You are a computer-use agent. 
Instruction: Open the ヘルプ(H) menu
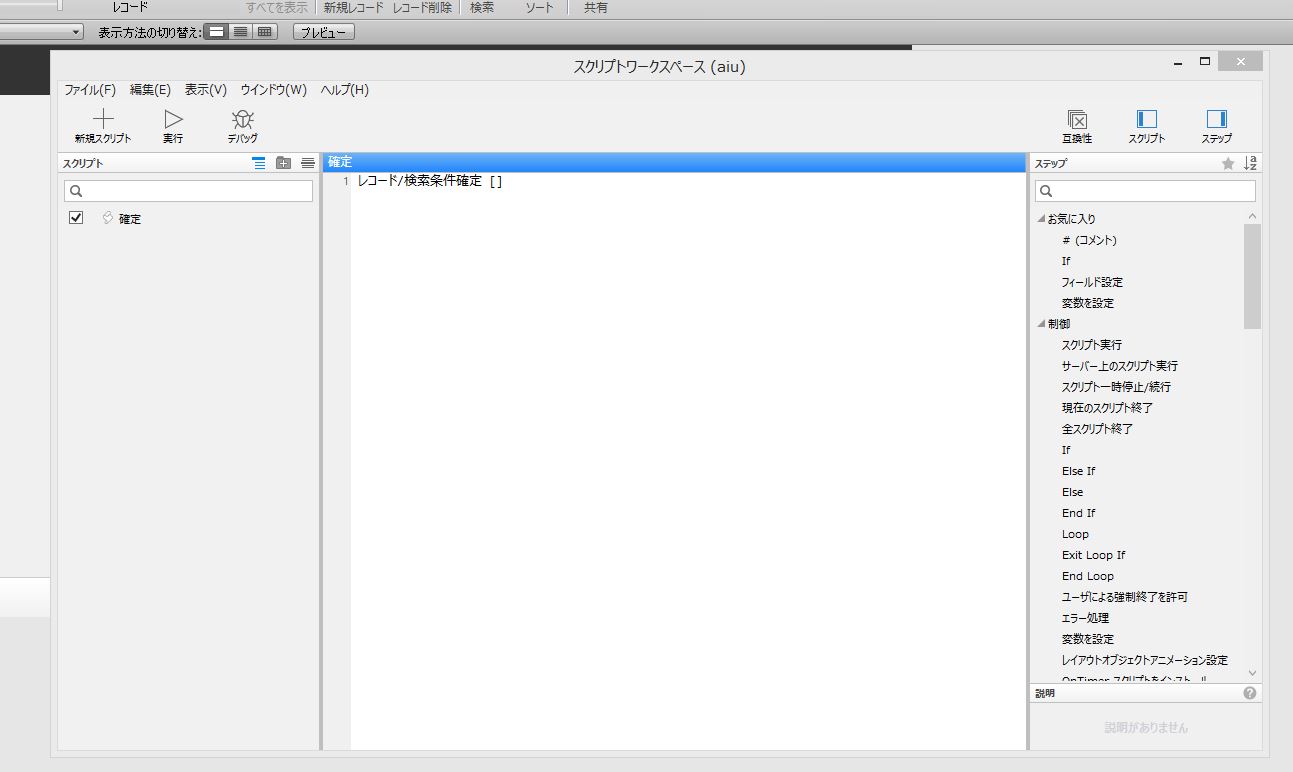pos(344,90)
